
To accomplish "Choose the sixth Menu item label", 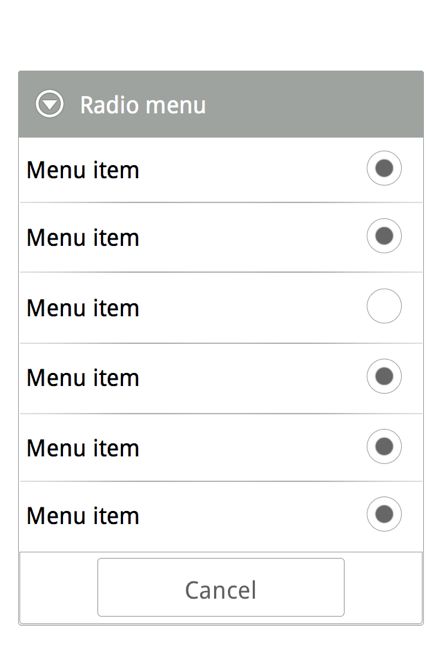I will [x=83, y=516].
